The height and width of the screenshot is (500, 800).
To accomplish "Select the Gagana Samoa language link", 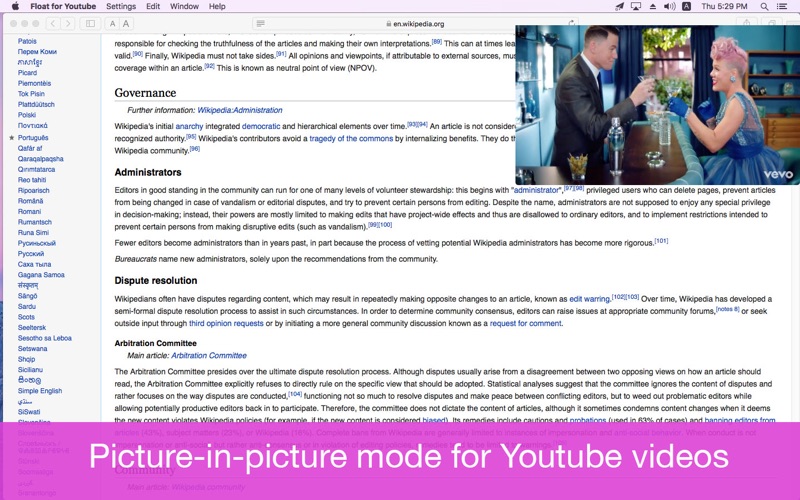I will [41, 275].
